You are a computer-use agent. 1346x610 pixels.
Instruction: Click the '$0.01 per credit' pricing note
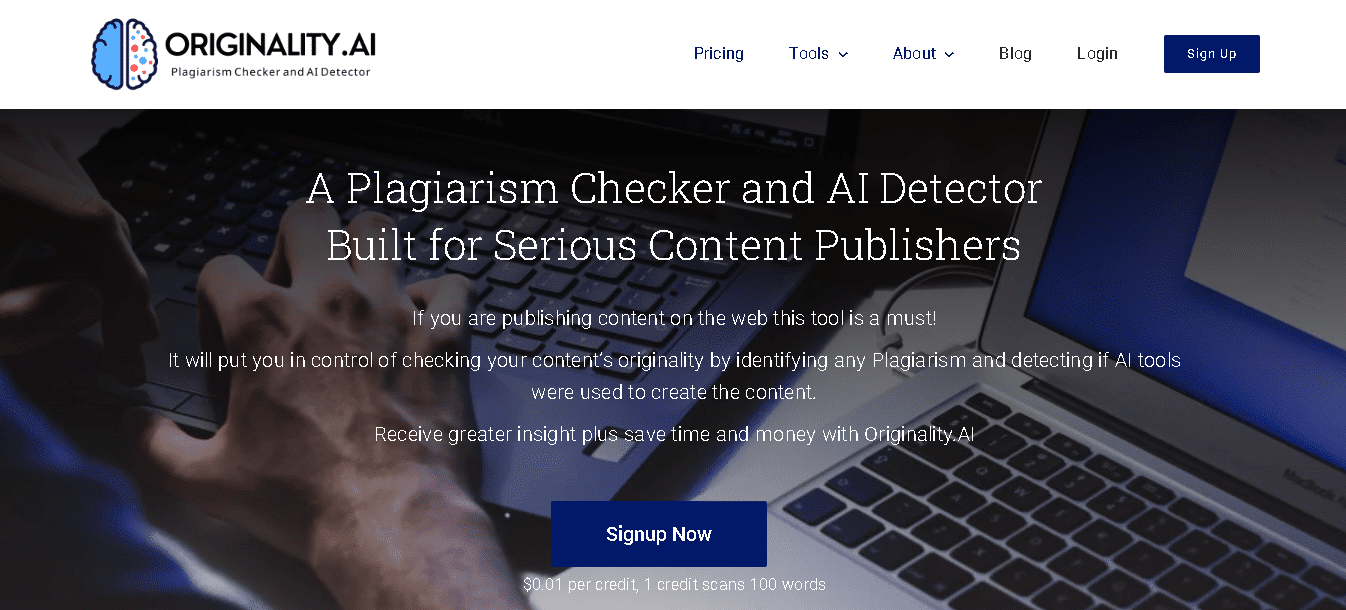pos(674,584)
